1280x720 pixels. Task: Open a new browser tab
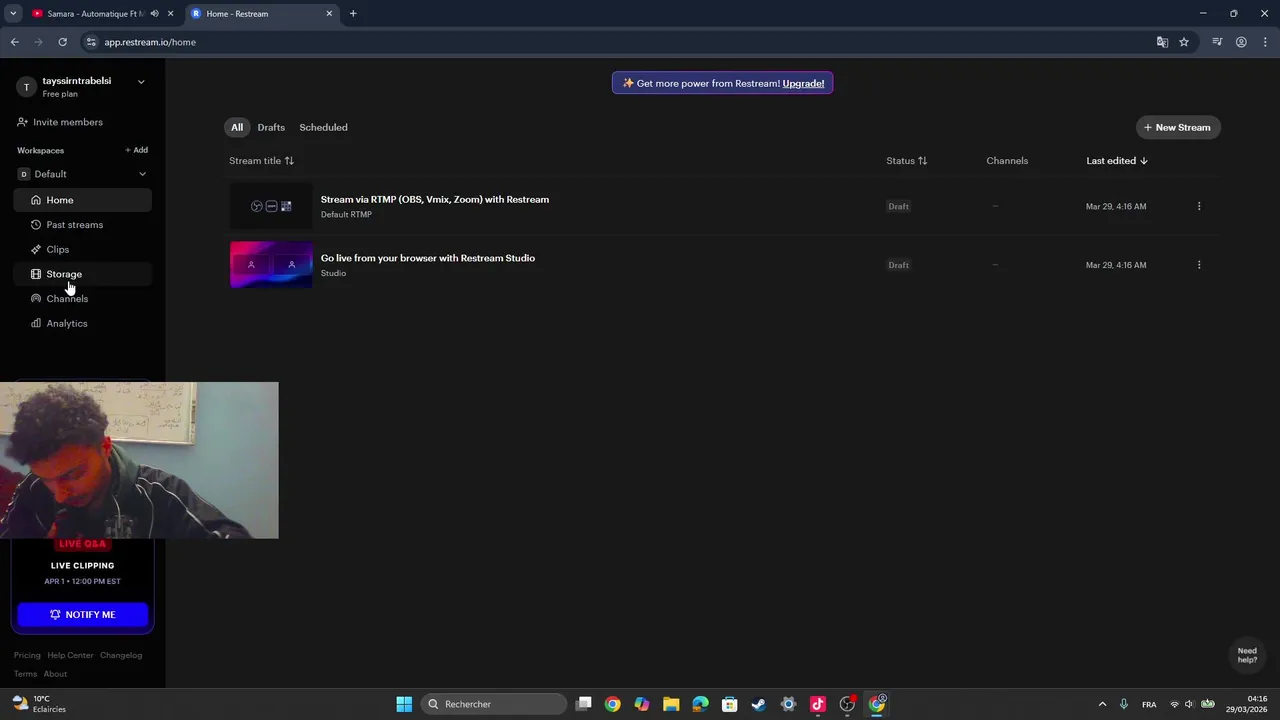tap(353, 14)
